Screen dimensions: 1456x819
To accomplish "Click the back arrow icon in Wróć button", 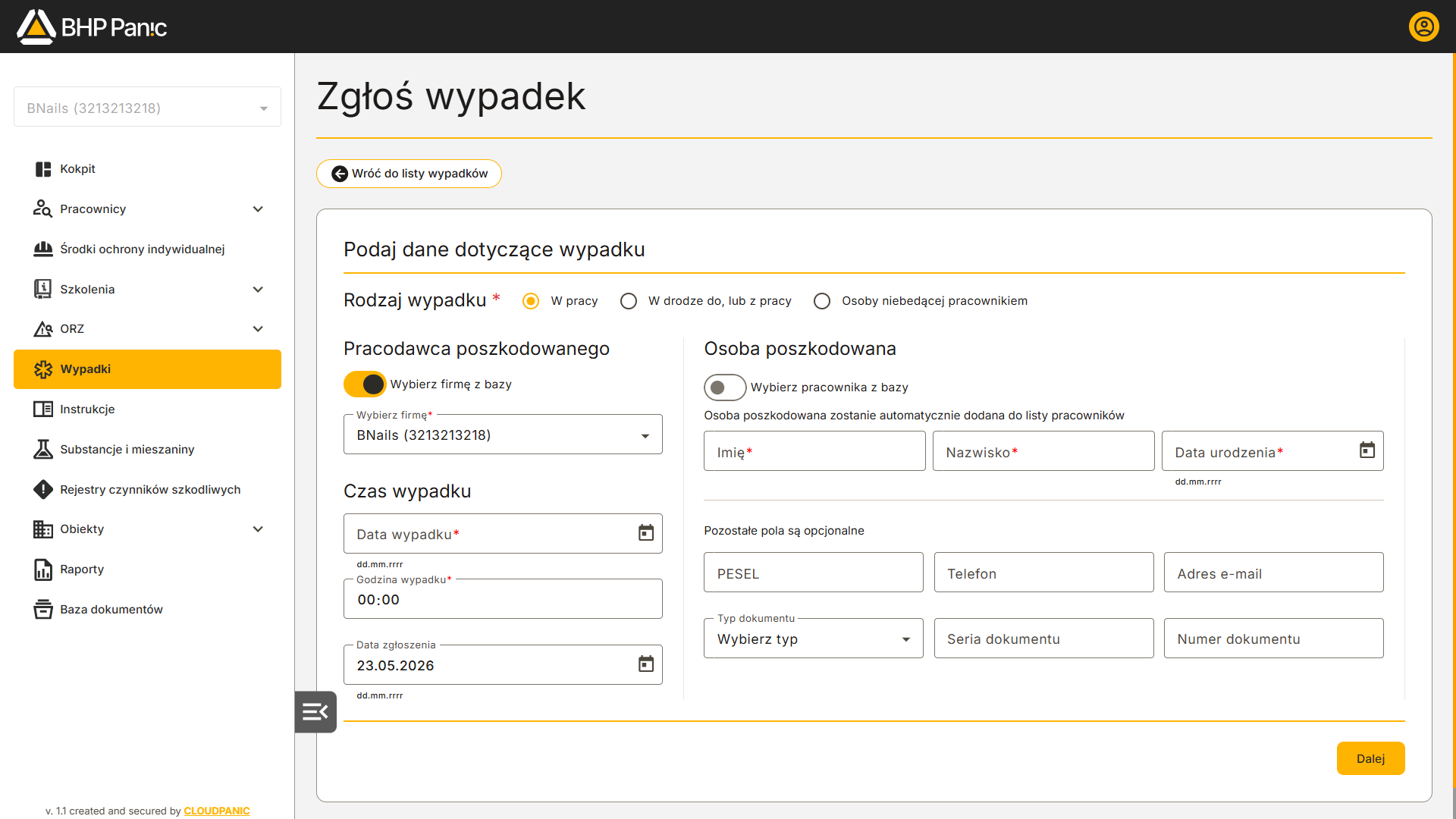I will [x=340, y=174].
